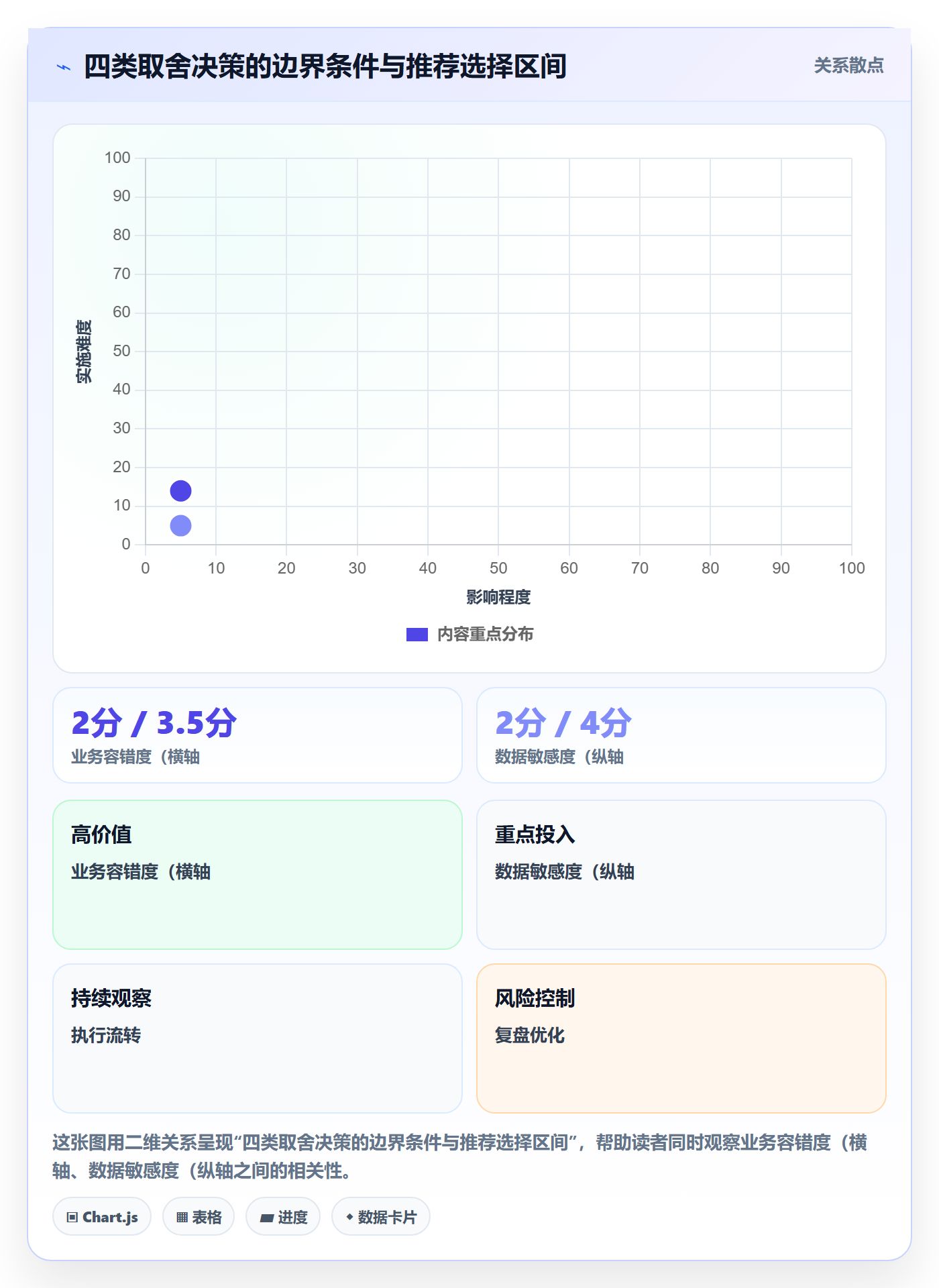Click the 关系散点 label in the header
Screen dimensions: 939x1288
click(848, 66)
